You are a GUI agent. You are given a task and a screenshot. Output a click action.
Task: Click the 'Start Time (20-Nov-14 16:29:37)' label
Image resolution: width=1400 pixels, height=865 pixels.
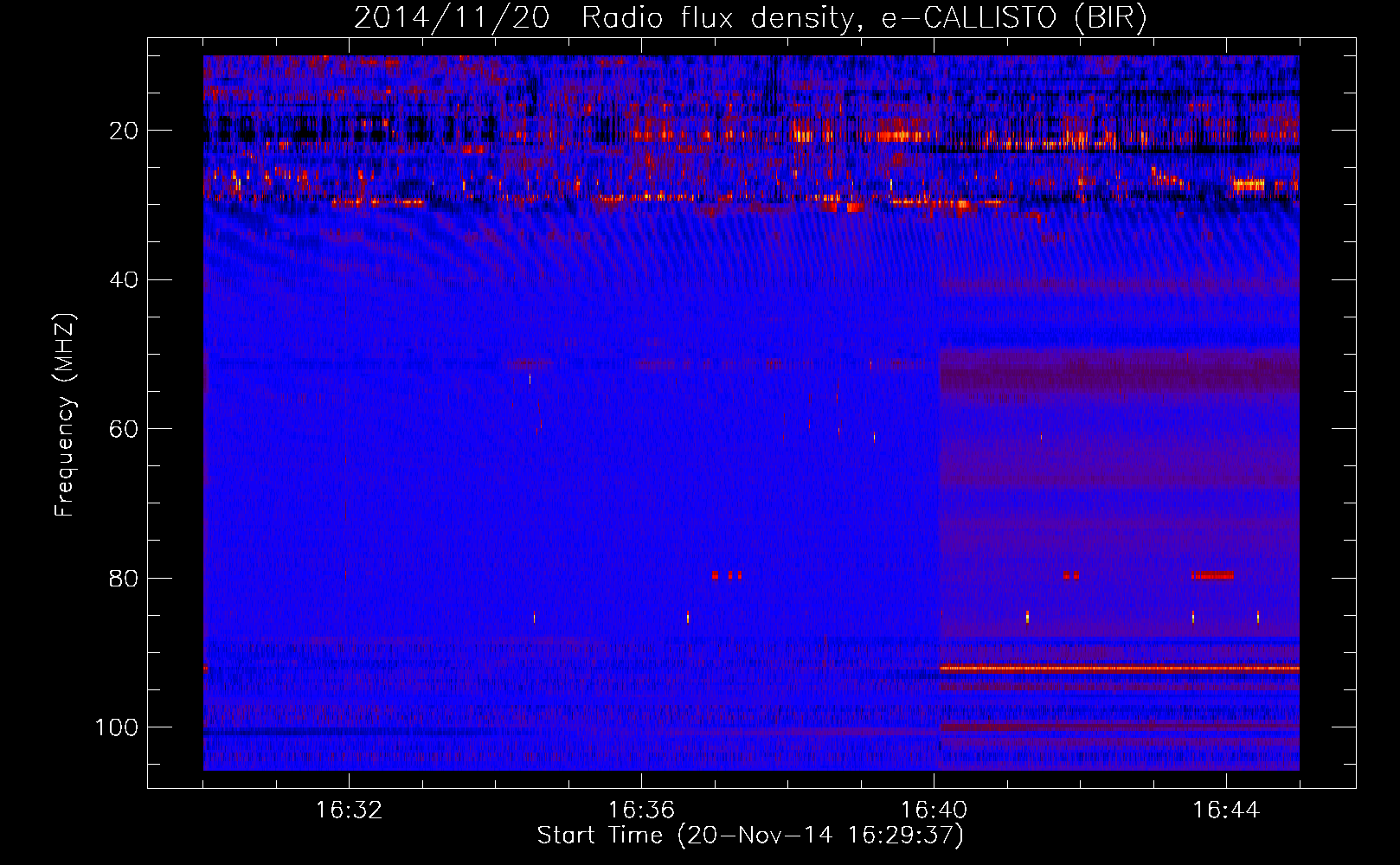coord(750,836)
